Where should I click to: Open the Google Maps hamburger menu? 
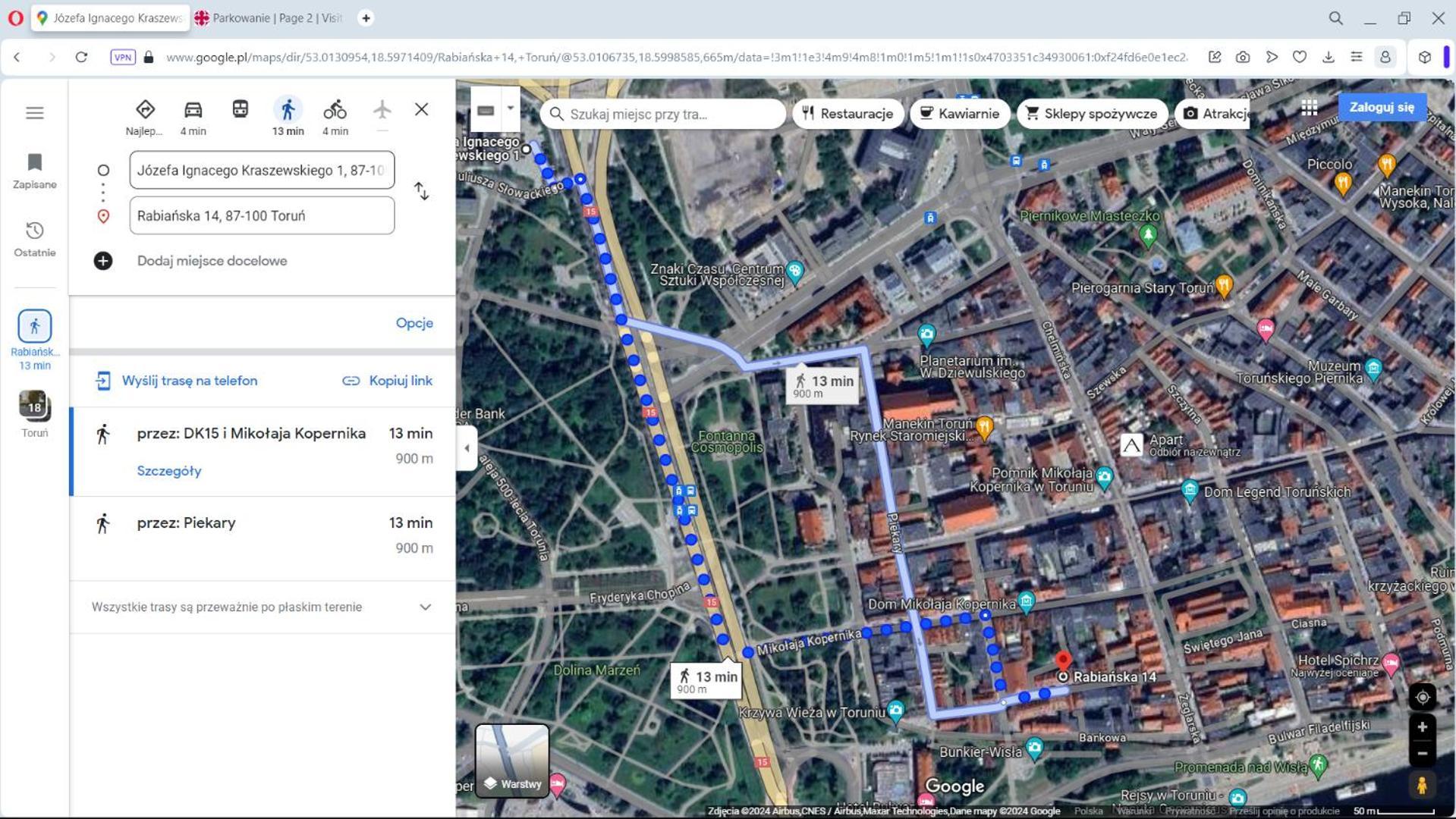[35, 113]
